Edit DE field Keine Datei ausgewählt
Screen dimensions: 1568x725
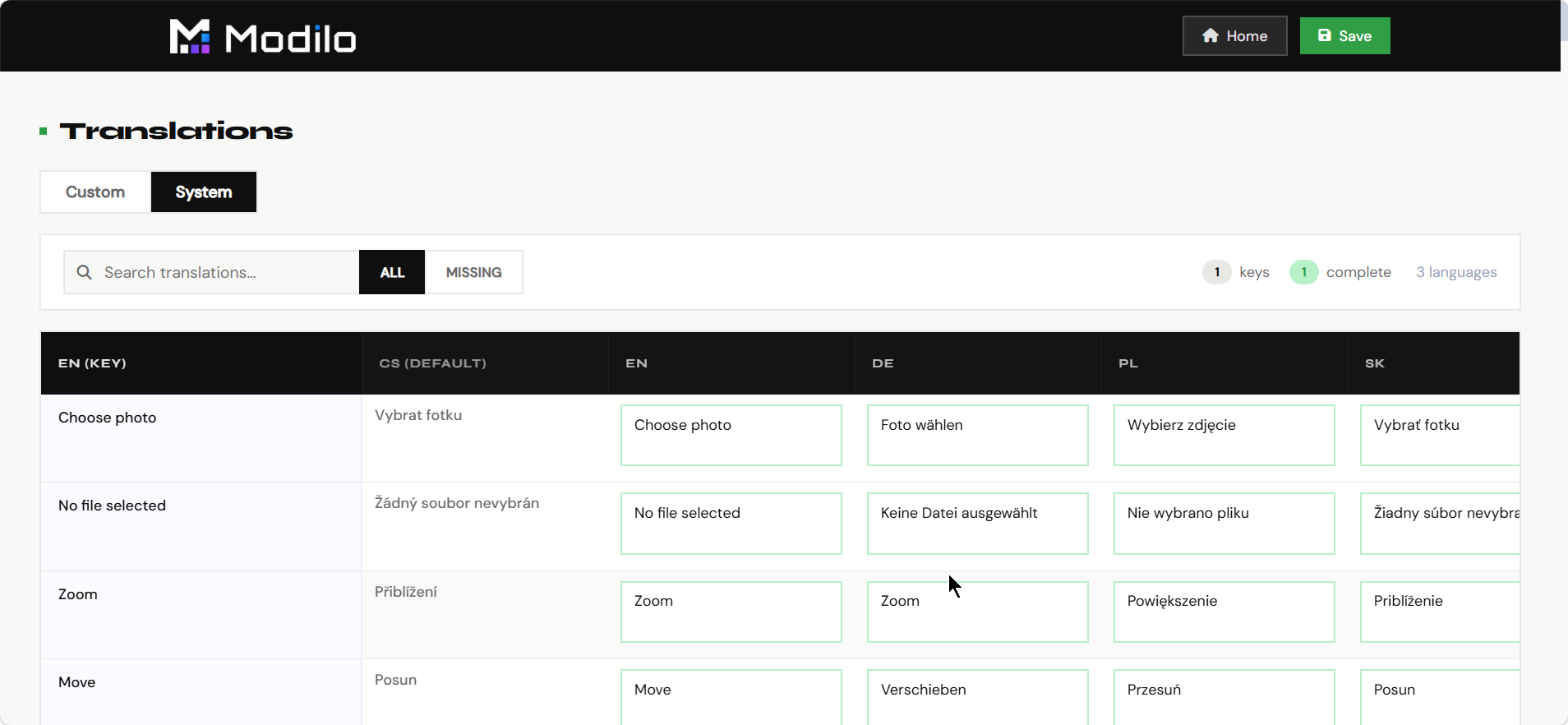click(x=978, y=524)
